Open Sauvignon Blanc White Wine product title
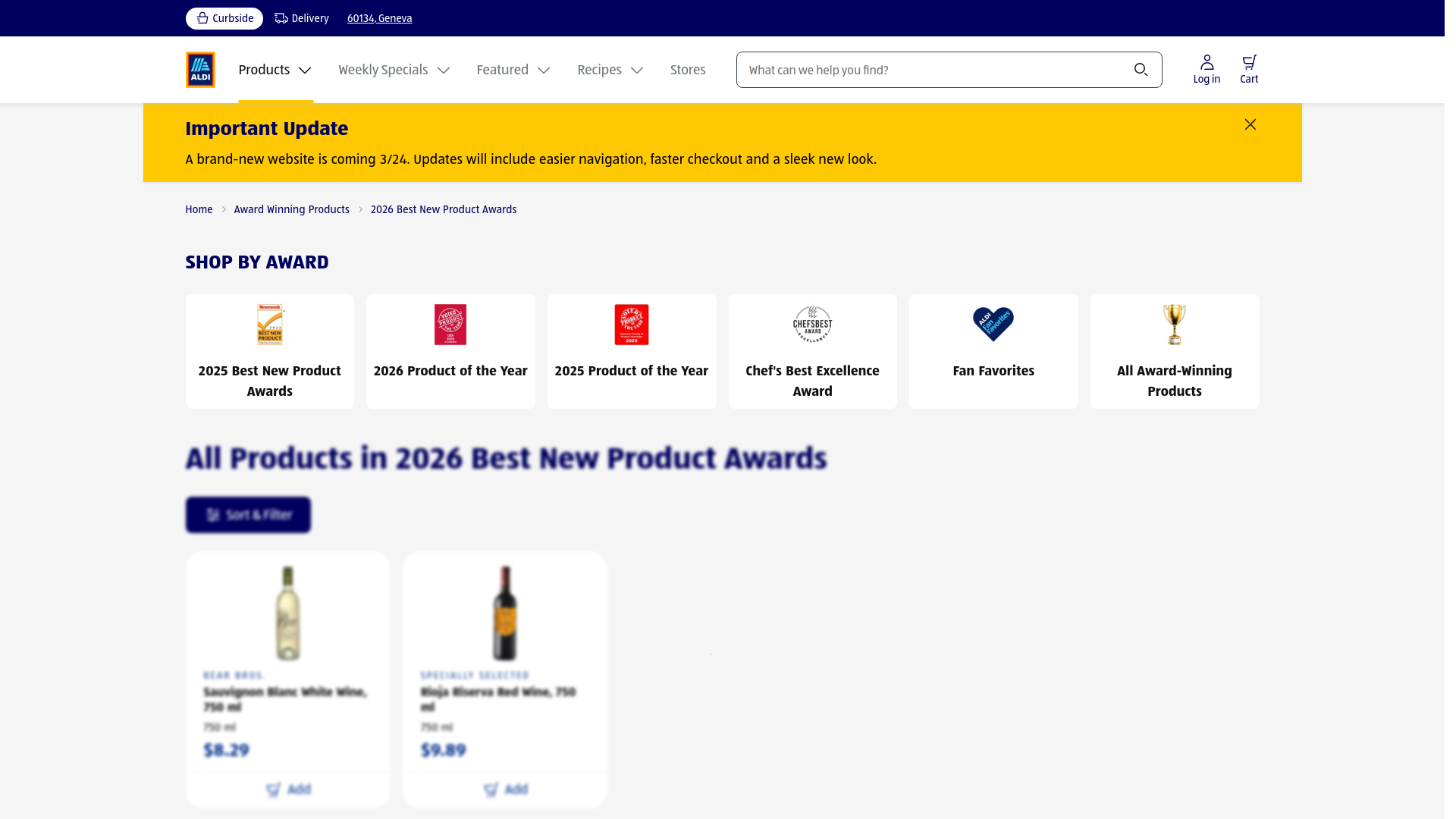Image resolution: width=1456 pixels, height=819 pixels. [285, 699]
